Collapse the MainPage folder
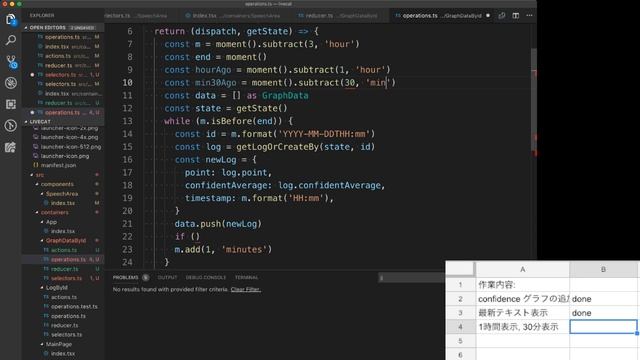Image resolution: width=640 pixels, height=360 pixels. click(59, 344)
